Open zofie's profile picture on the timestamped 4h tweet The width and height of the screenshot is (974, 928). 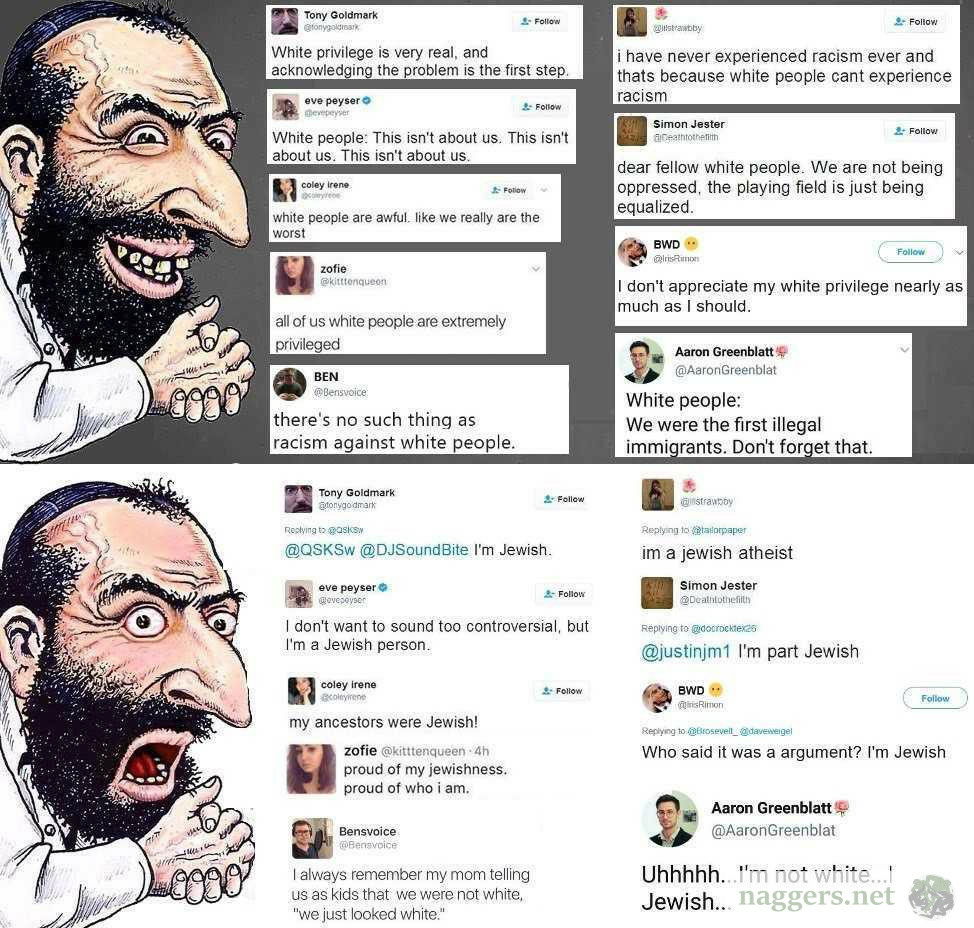click(311, 769)
